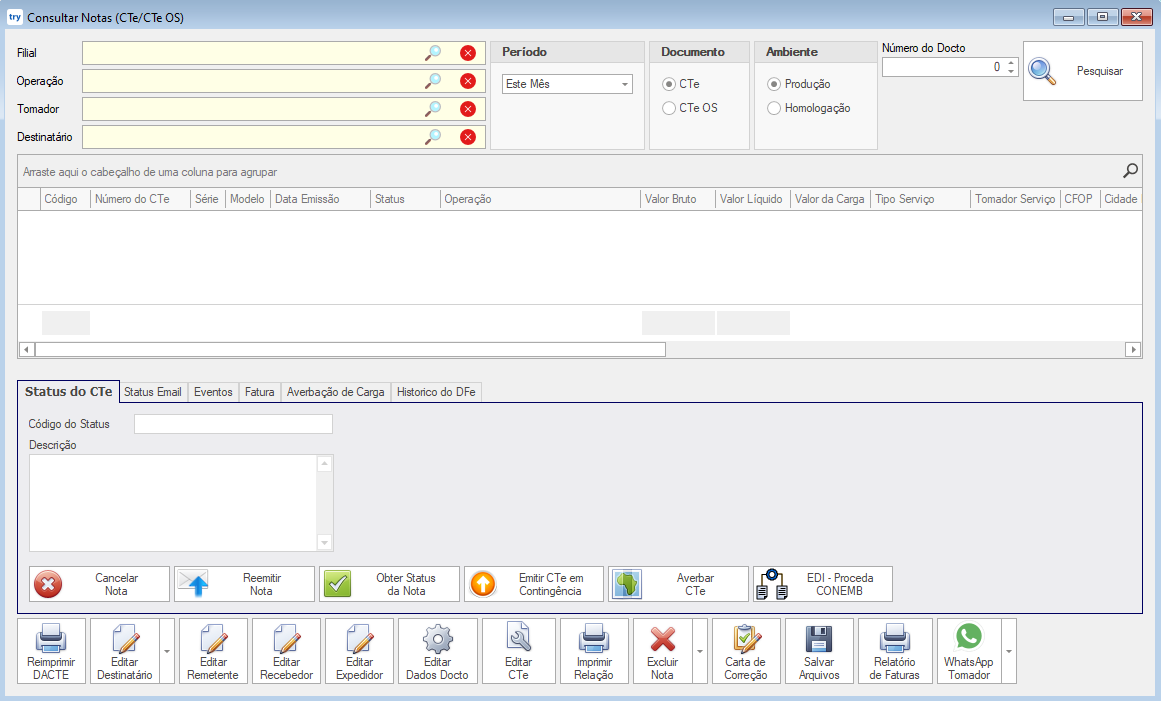Click the Reimprimir DACTE printer icon
Image resolution: width=1161 pixels, height=701 pixels.
(x=51, y=638)
